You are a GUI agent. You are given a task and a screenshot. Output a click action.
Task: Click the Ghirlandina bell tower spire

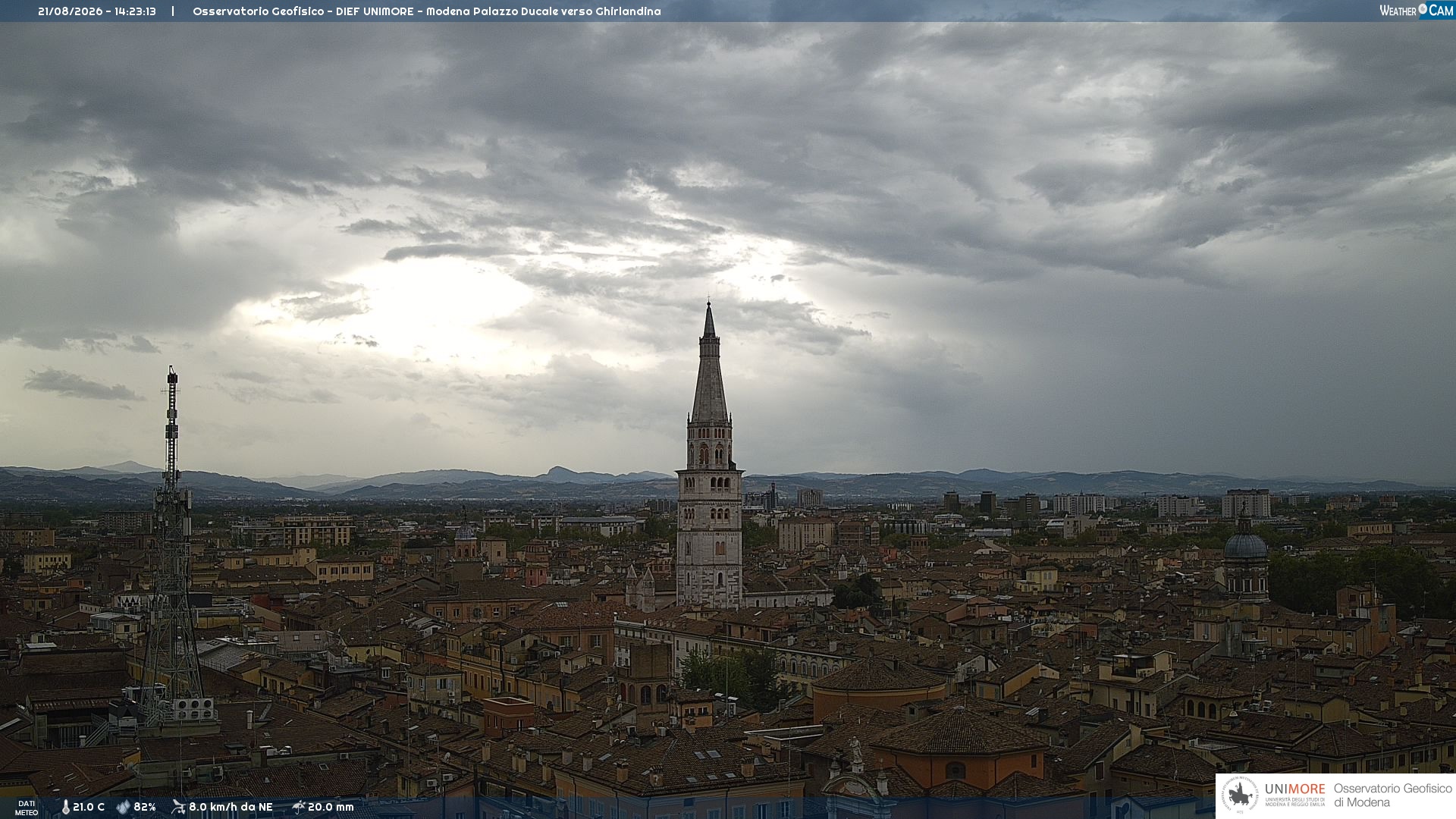pos(709,364)
